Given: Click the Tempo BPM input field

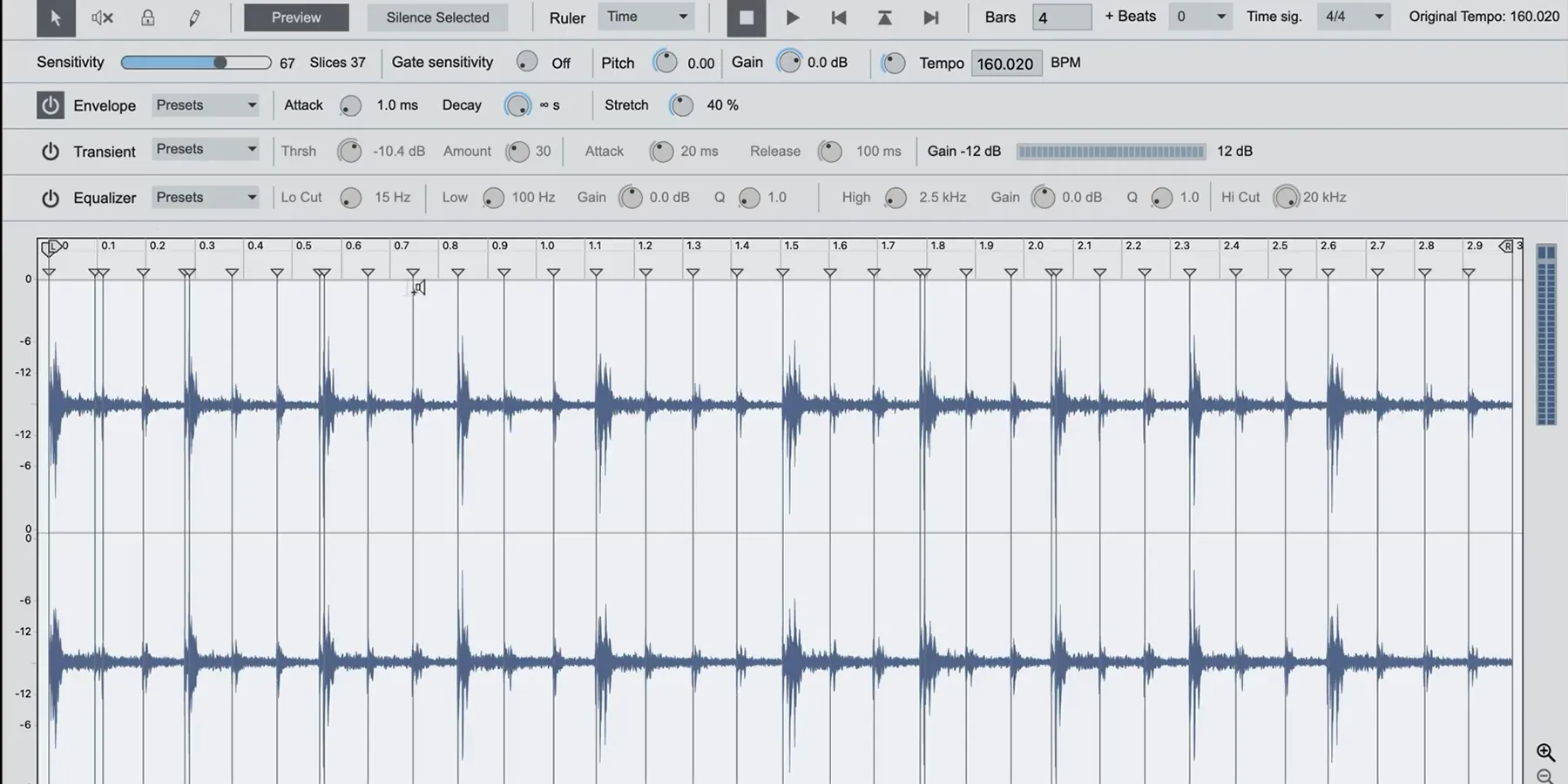Looking at the screenshot, I should (1005, 64).
